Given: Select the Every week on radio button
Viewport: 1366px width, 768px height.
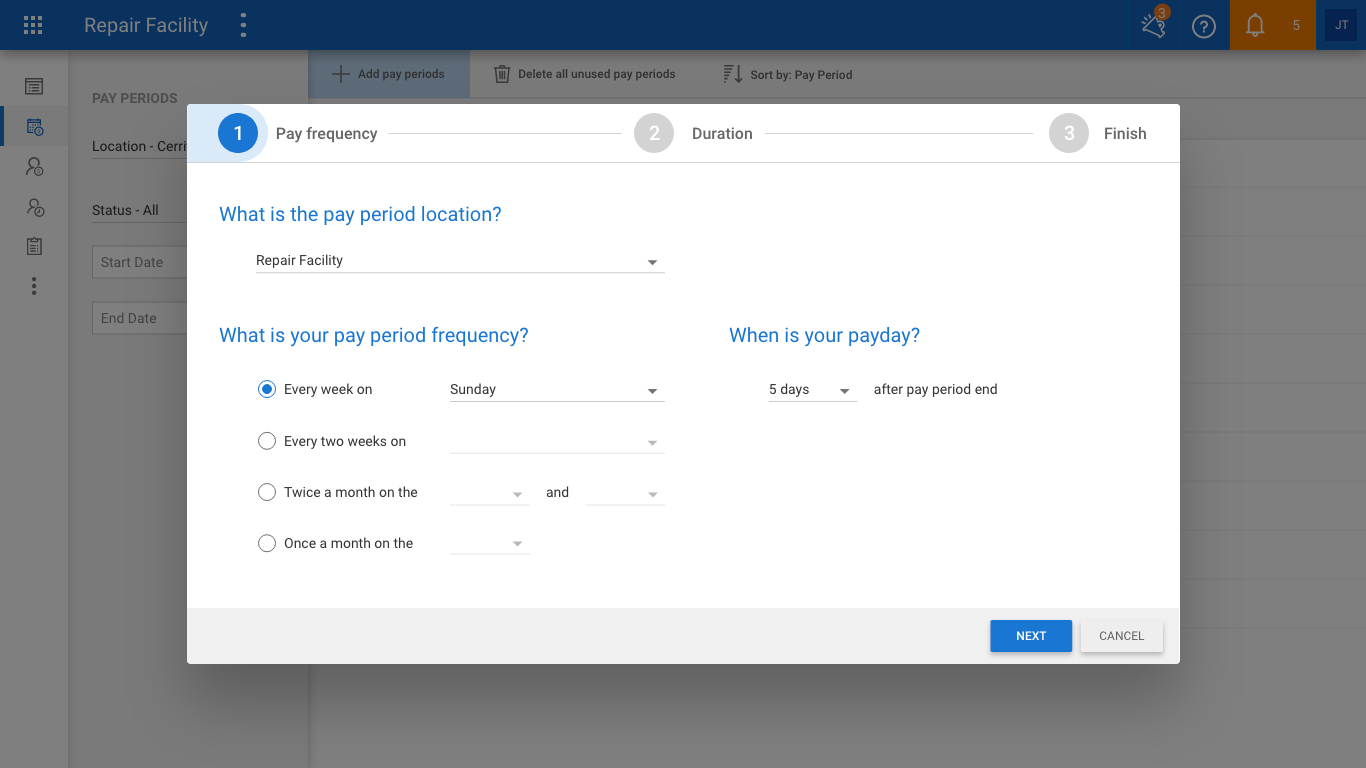Looking at the screenshot, I should click(267, 389).
